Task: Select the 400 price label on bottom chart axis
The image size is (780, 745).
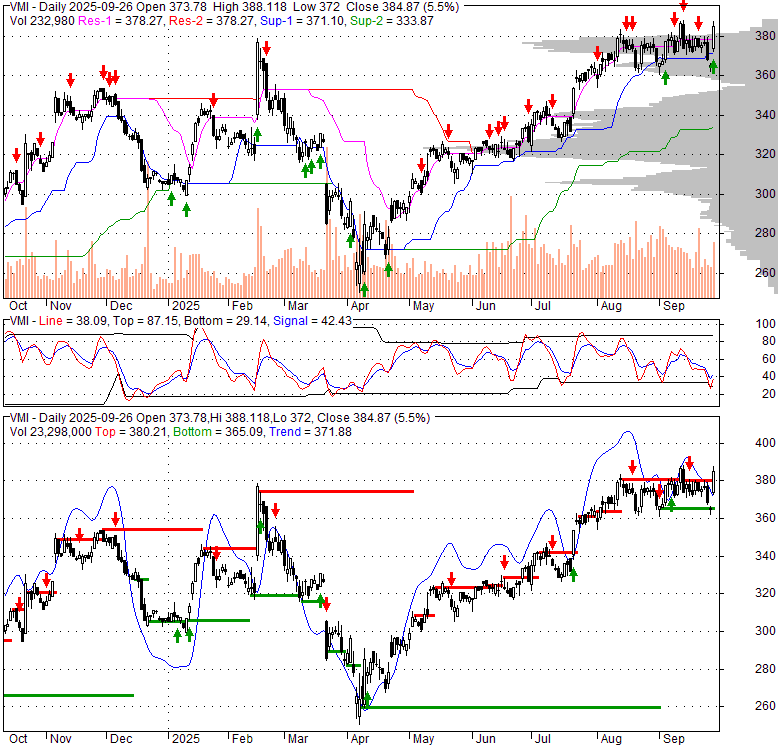Action: click(765, 443)
